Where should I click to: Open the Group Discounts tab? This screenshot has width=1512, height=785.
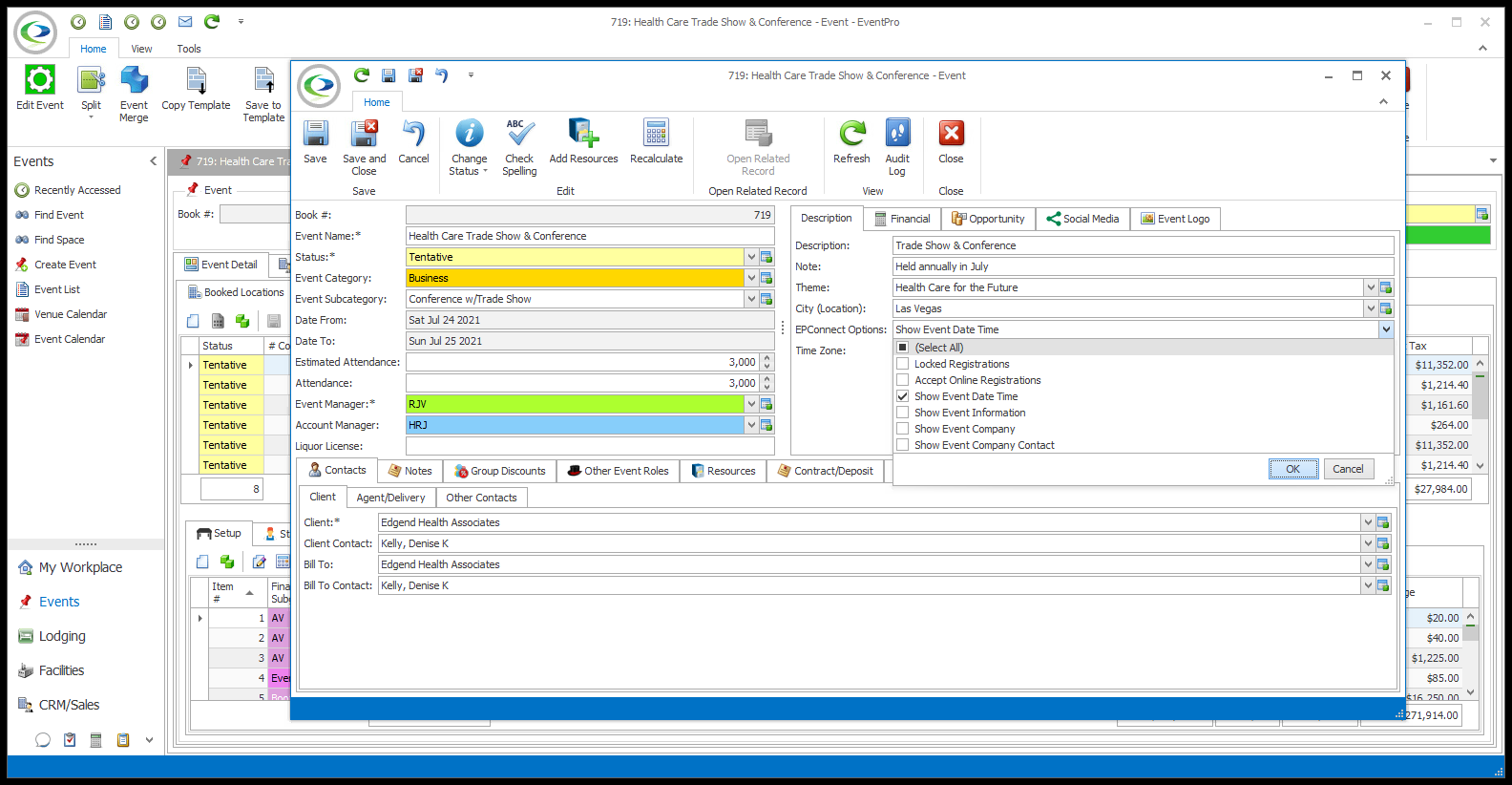point(499,471)
